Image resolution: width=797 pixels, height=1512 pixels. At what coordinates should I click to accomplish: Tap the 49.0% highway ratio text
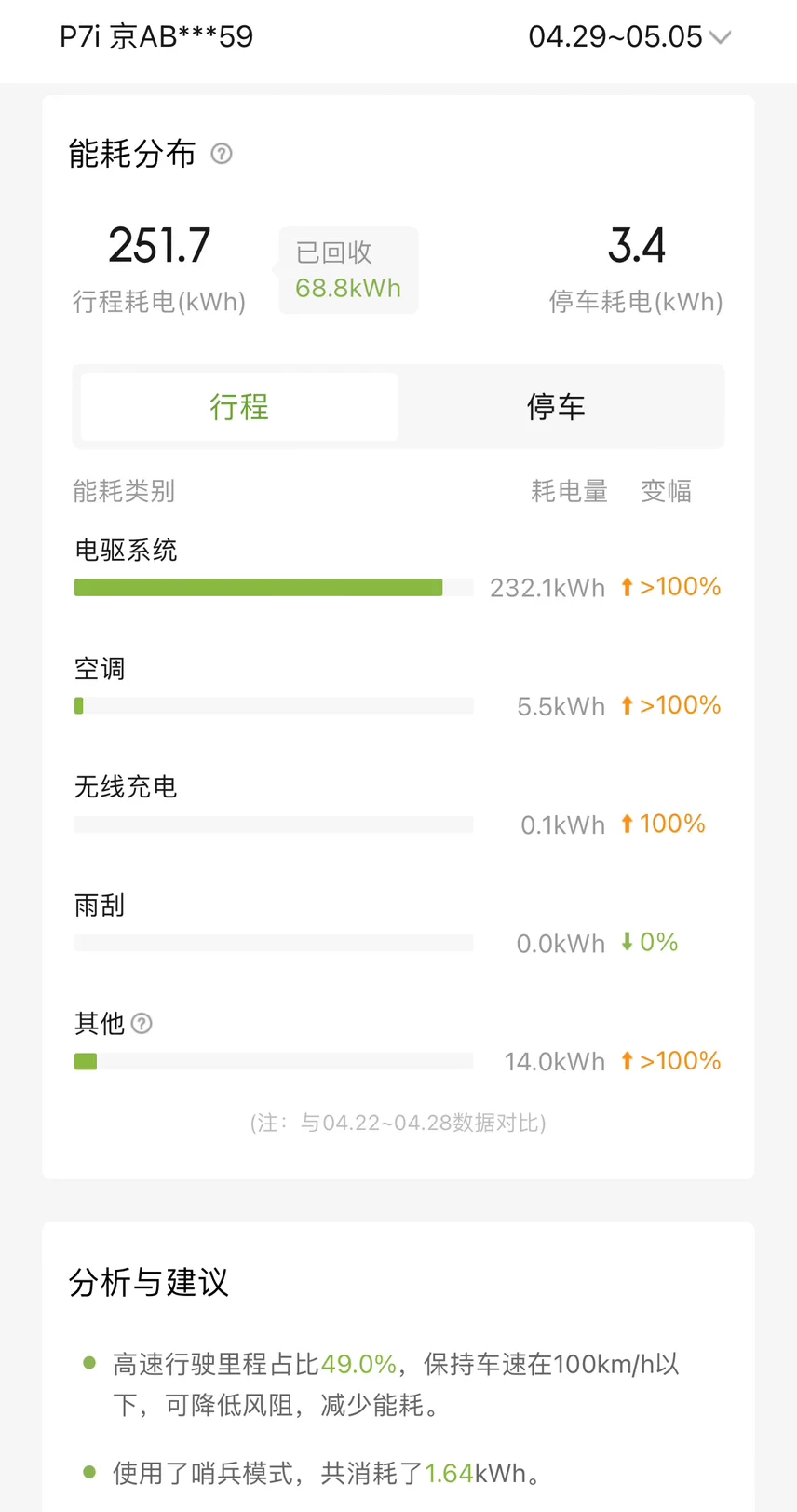click(x=359, y=1364)
